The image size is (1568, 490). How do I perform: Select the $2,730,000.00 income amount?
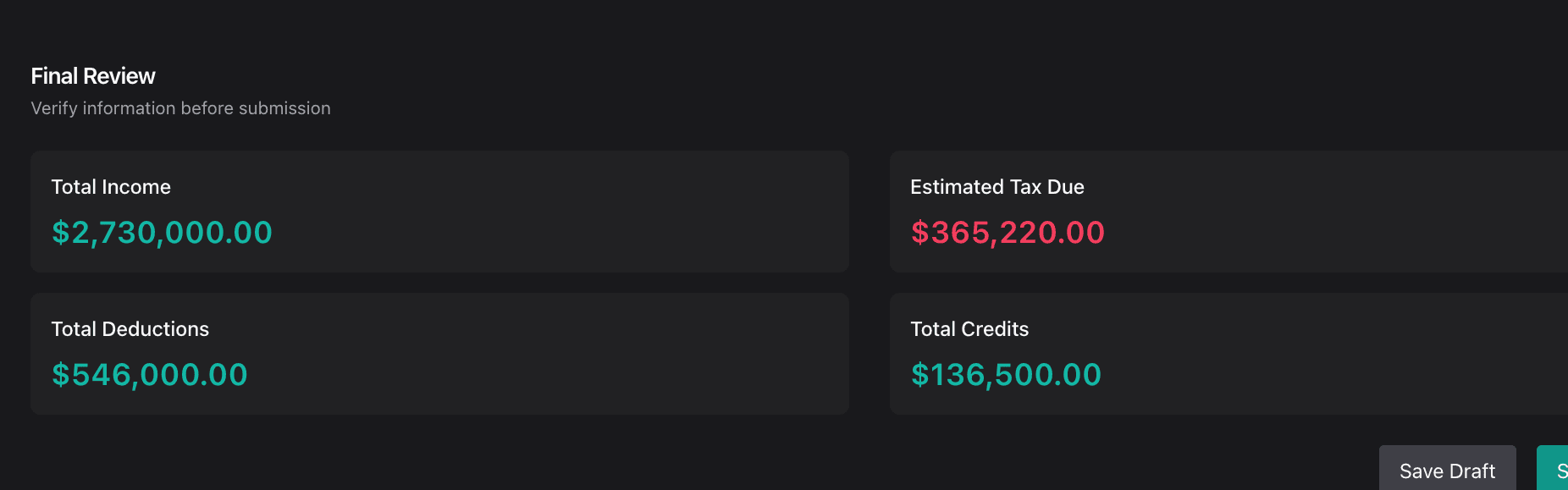[162, 233]
